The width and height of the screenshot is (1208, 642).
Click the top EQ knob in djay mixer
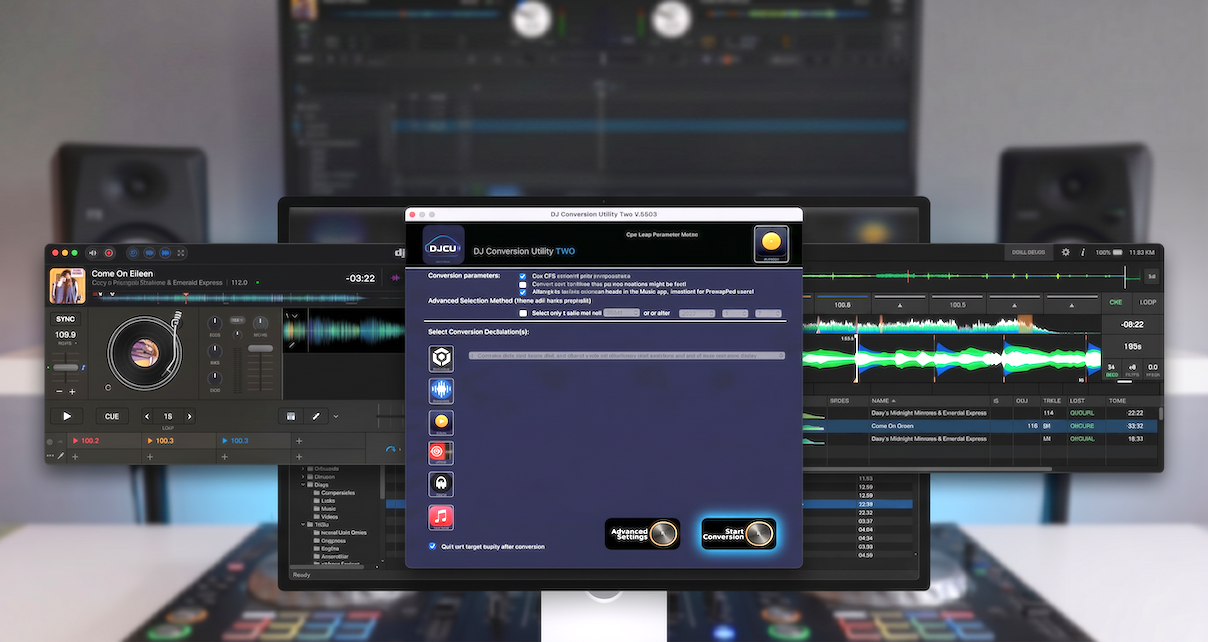click(x=215, y=323)
